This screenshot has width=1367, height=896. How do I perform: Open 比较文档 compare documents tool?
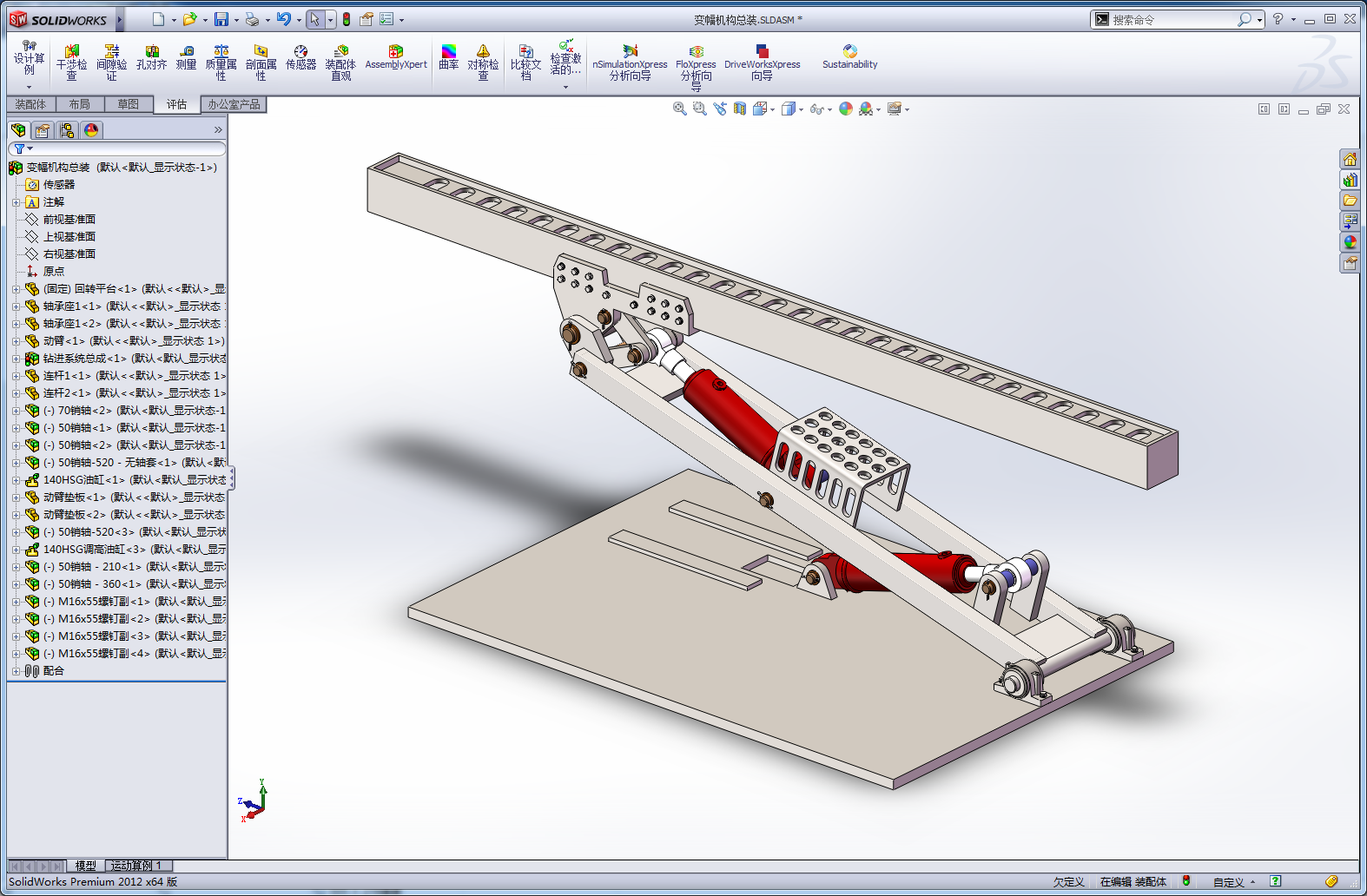click(525, 63)
